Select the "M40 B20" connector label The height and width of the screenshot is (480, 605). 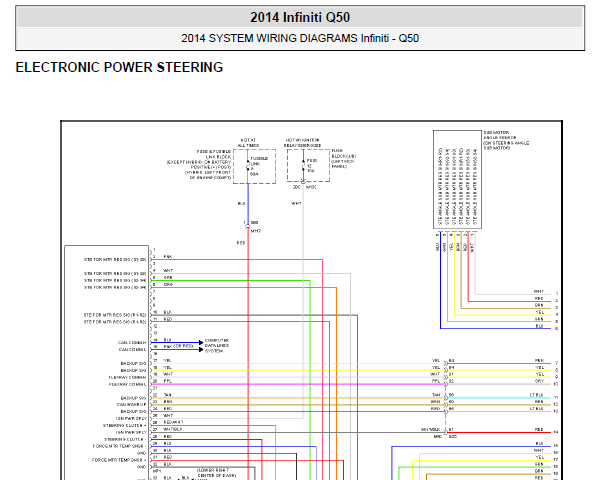tap(445, 436)
